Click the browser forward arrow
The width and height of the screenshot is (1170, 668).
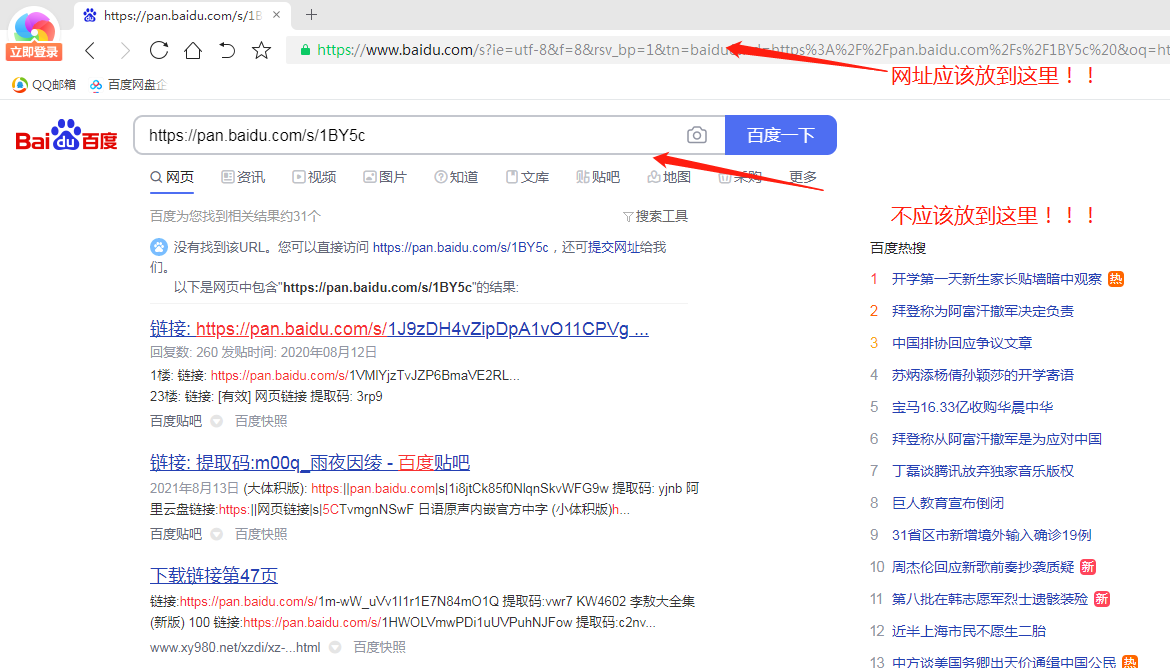pyautogui.click(x=125, y=50)
